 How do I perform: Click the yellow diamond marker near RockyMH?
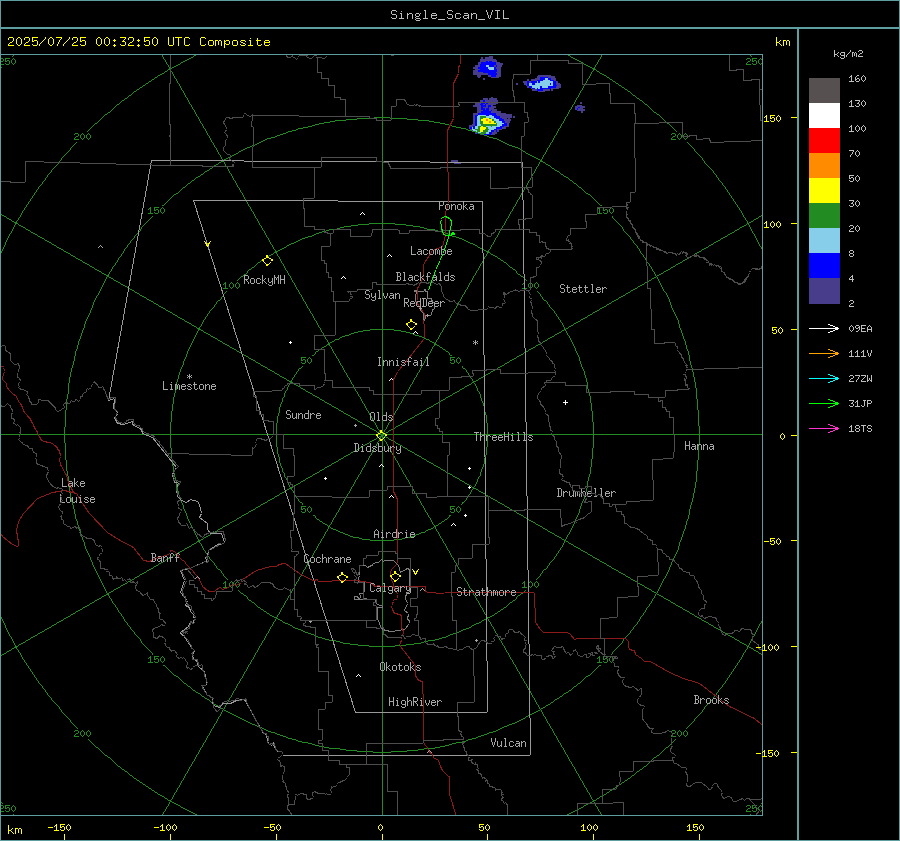267,261
